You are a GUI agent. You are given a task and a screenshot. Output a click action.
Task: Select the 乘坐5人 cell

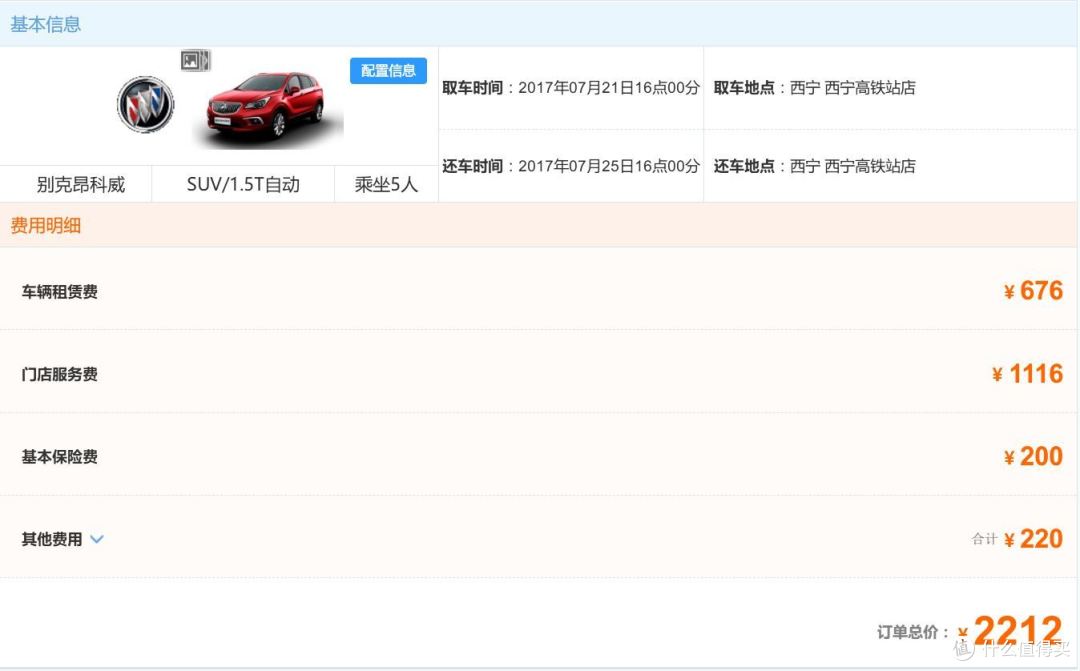tap(386, 185)
